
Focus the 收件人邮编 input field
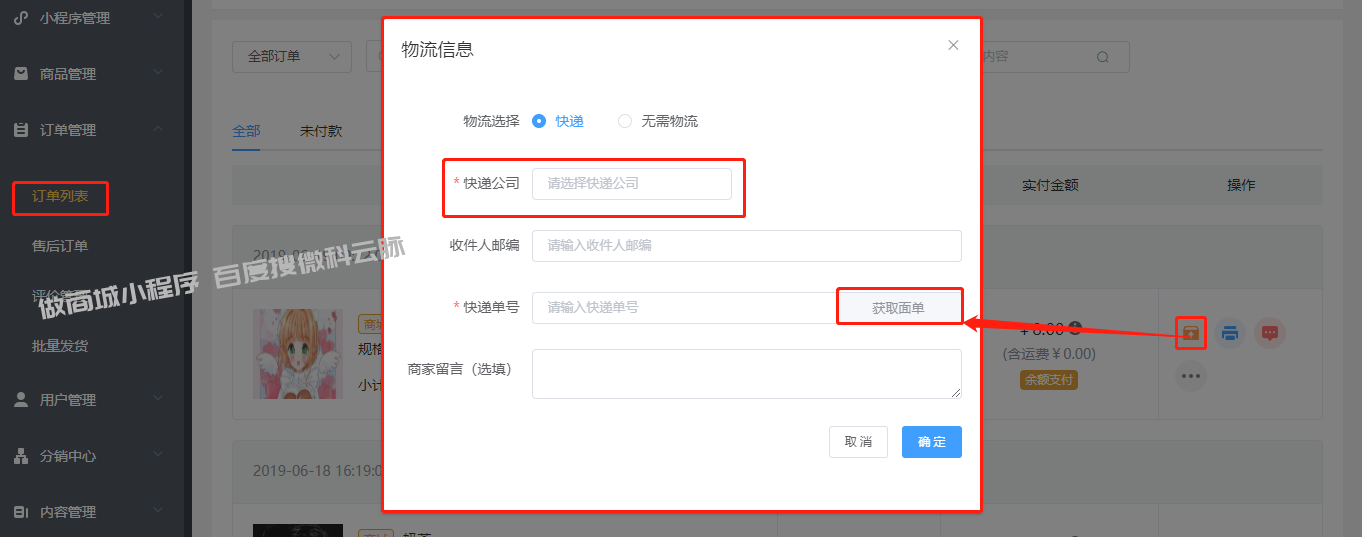[747, 246]
